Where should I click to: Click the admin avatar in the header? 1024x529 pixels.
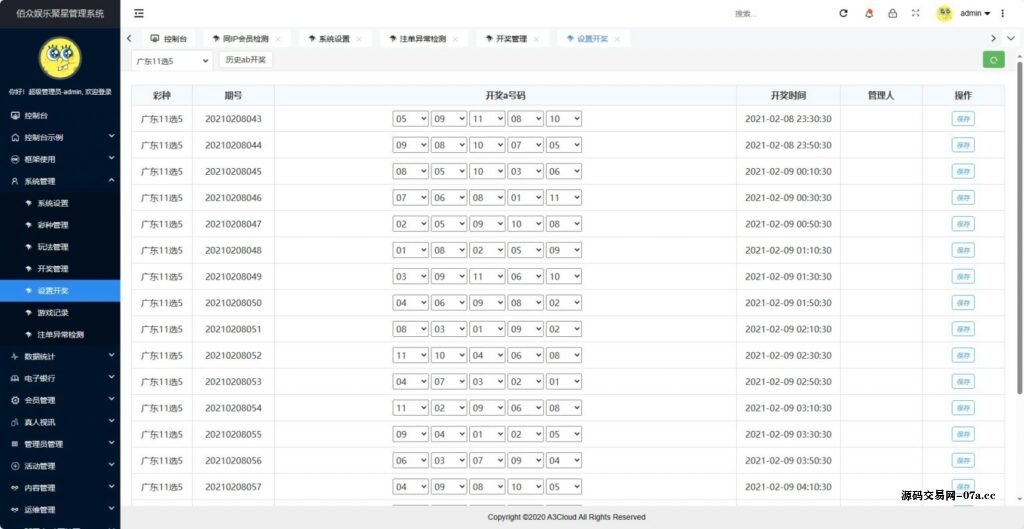(944, 13)
